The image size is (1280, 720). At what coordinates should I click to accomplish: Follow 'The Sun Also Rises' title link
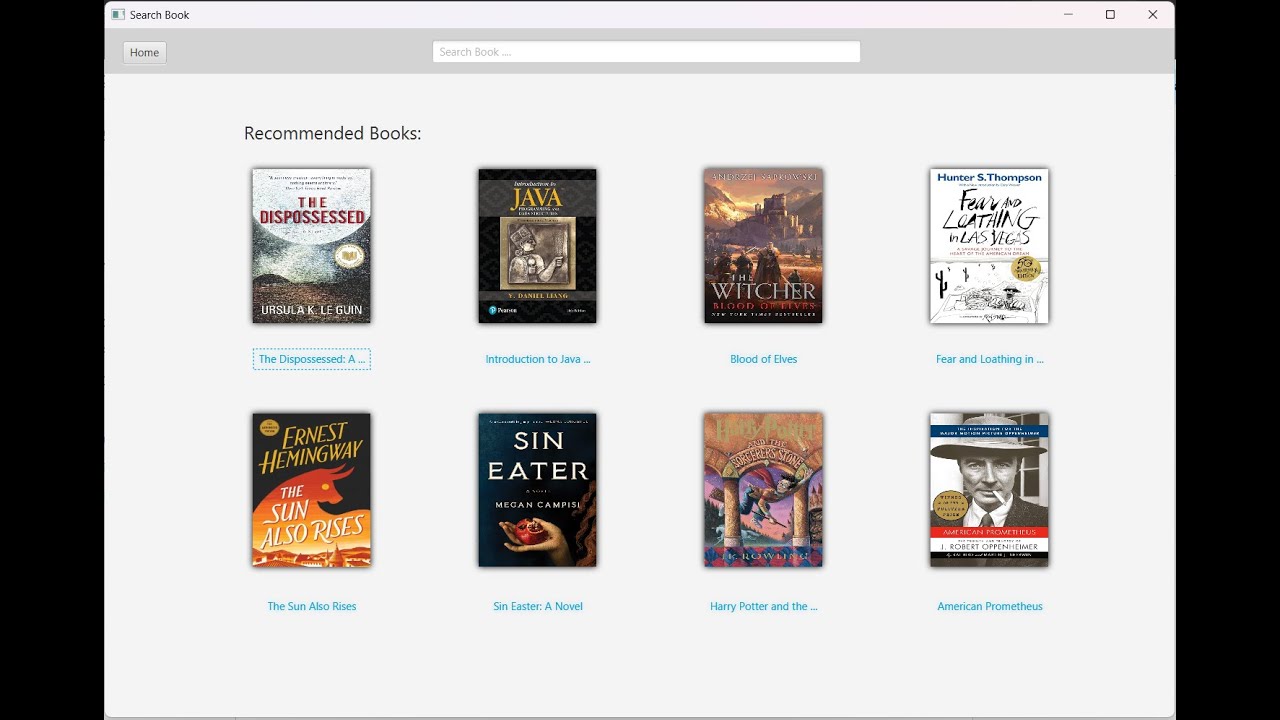312,606
